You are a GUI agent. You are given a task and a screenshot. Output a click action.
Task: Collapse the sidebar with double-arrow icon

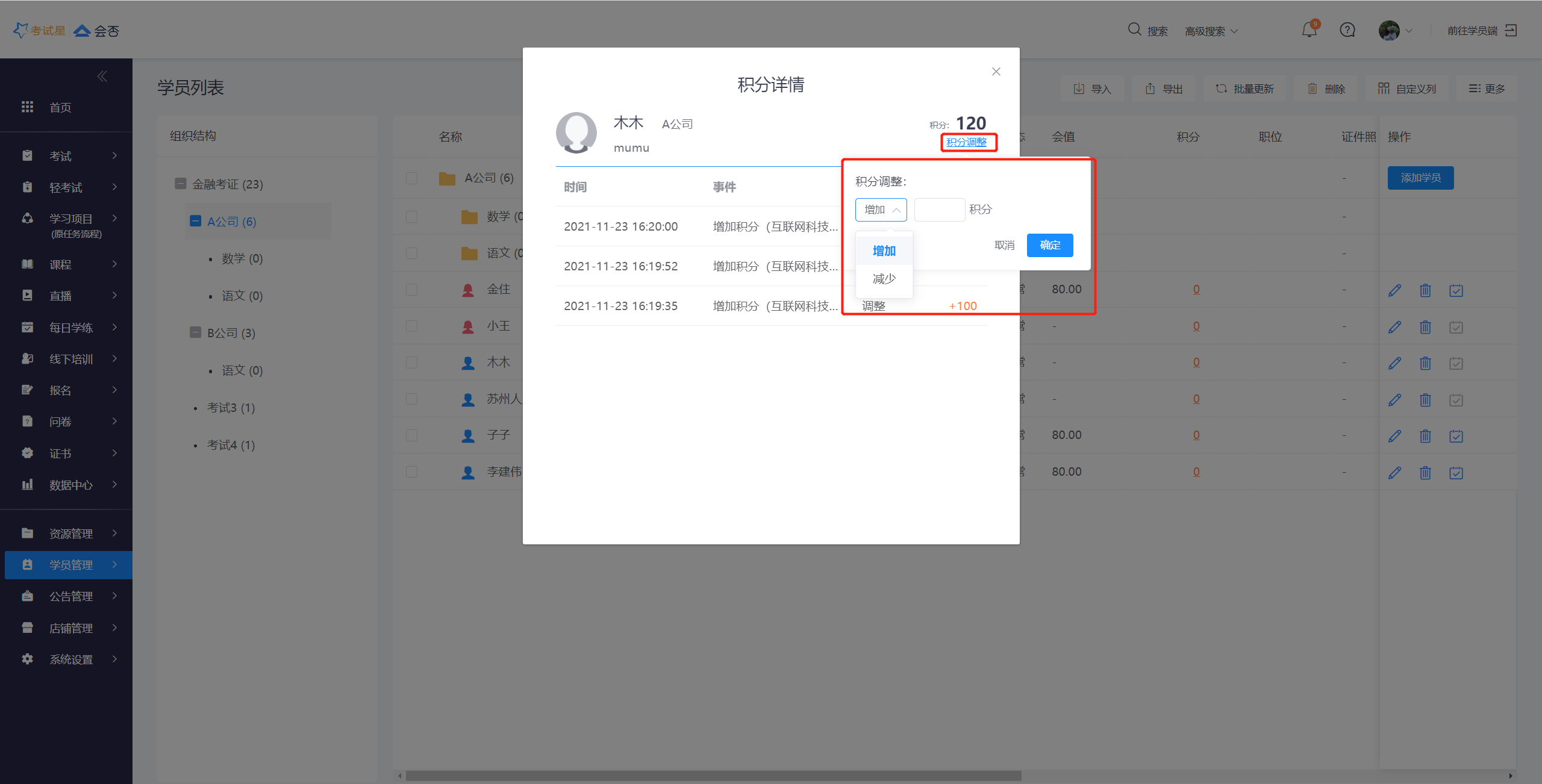(102, 76)
